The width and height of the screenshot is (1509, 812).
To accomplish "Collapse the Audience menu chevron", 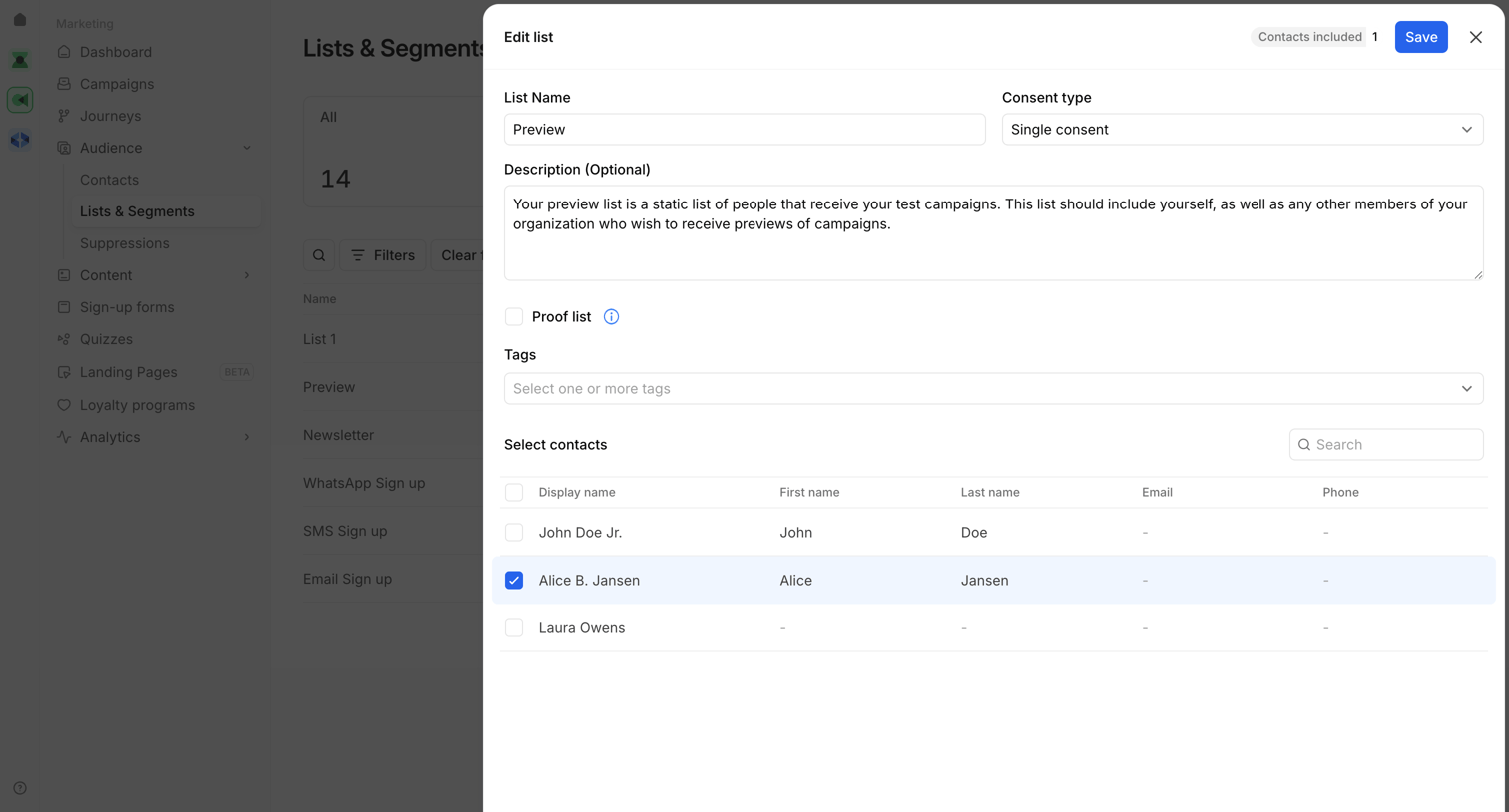I will click(247, 148).
